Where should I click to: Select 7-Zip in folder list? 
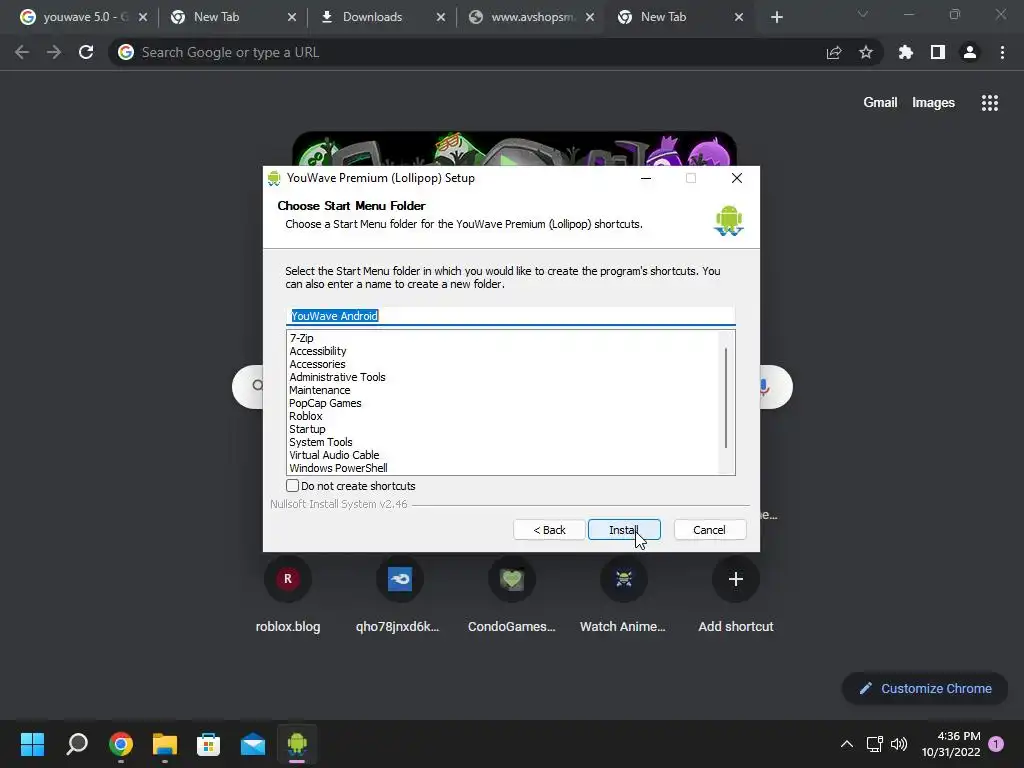tap(301, 338)
